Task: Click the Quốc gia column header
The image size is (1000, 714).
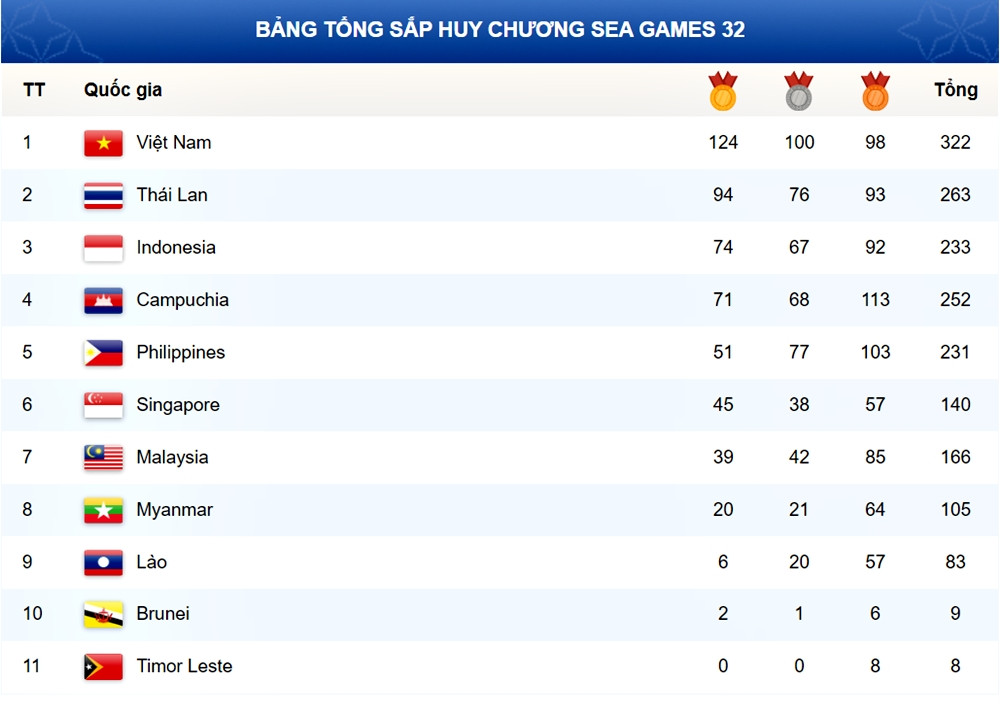Action: point(123,90)
